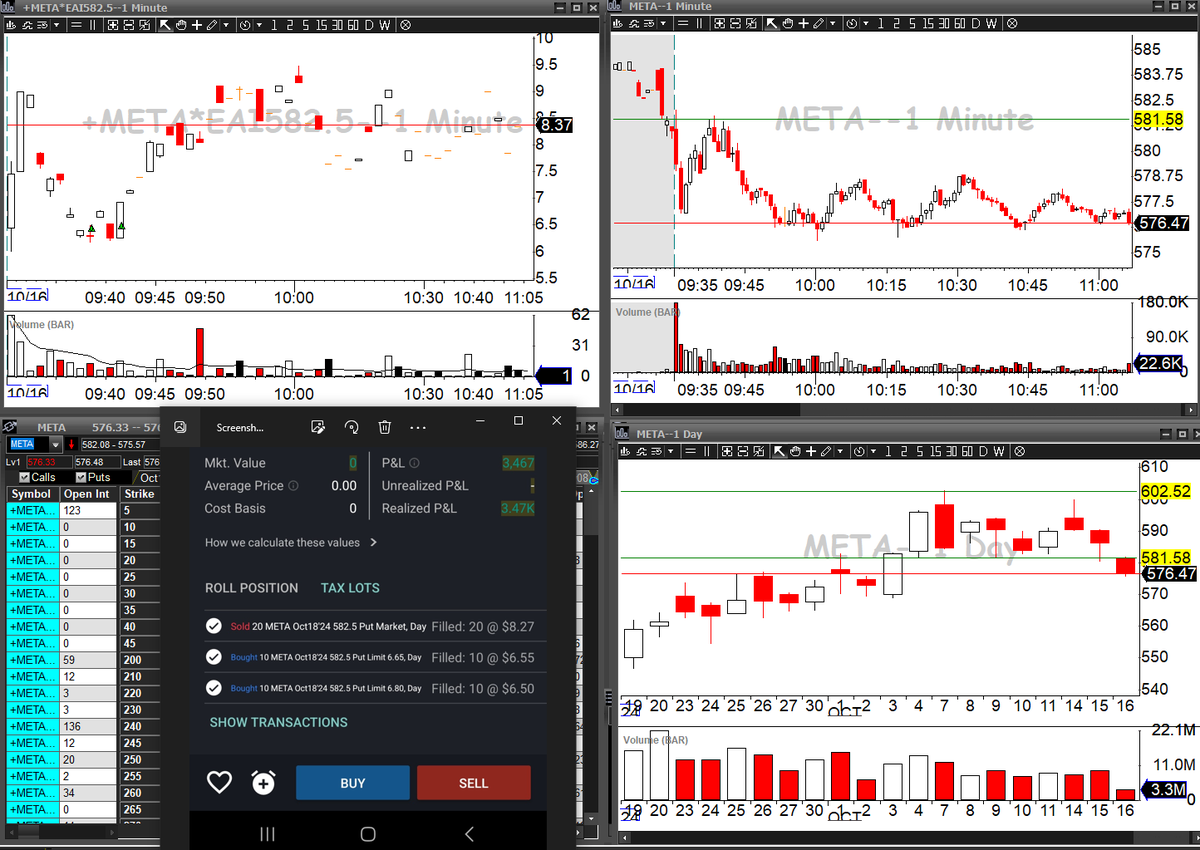Click the symbol input field showing META

click(28, 444)
